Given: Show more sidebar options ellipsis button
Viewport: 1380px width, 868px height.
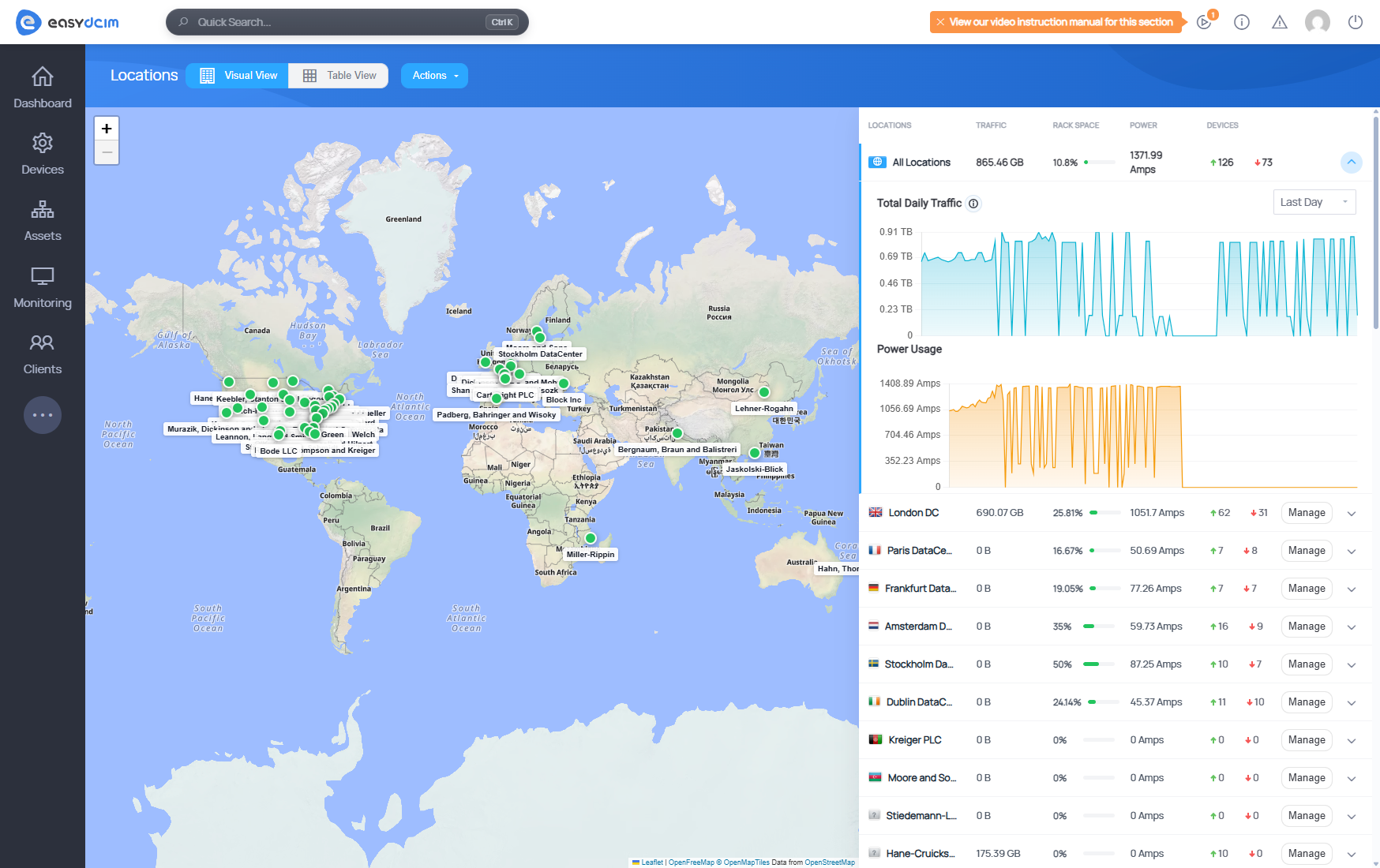Looking at the screenshot, I should coord(43,415).
